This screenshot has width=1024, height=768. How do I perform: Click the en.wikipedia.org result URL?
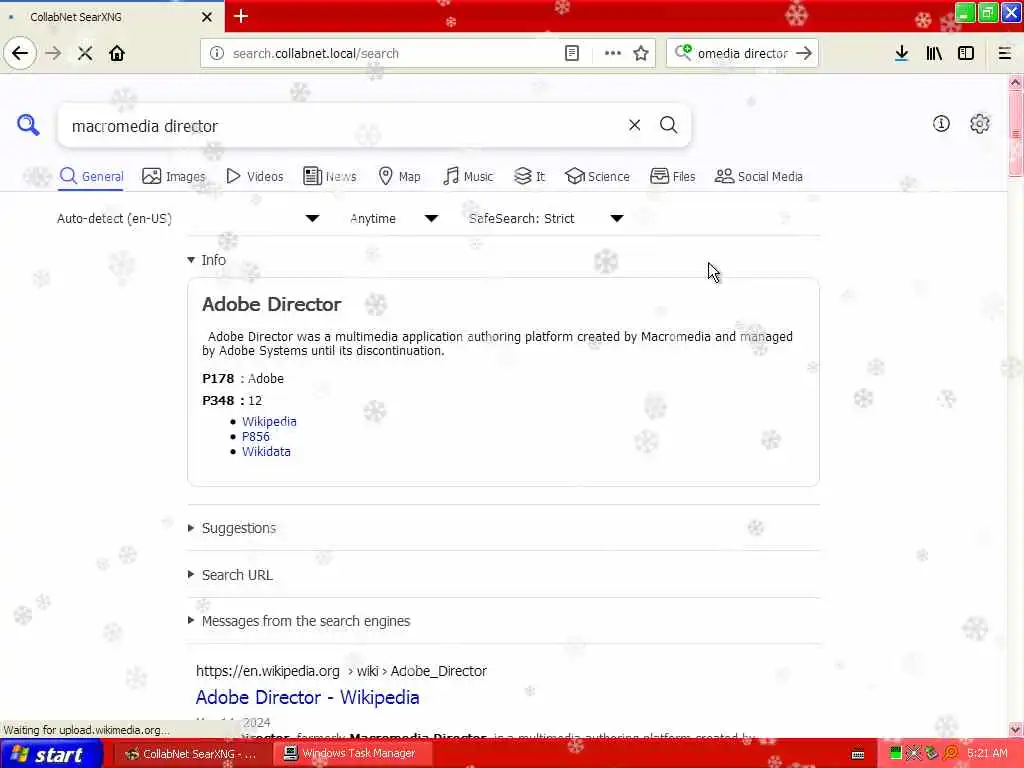point(341,671)
